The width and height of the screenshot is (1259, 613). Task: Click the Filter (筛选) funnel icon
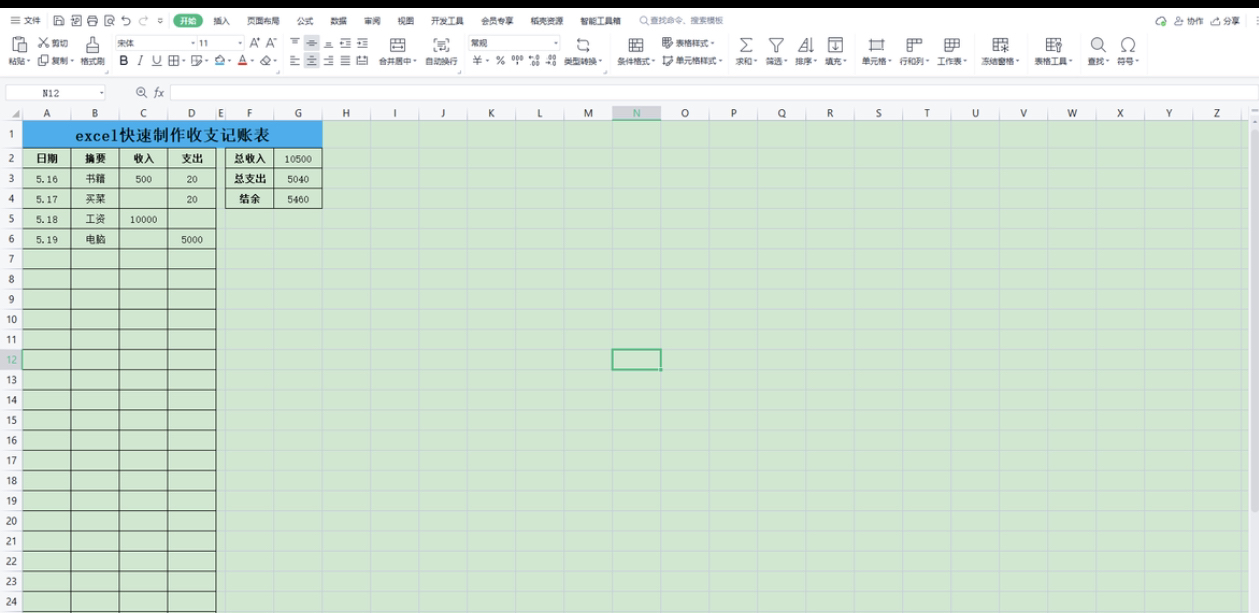776,45
